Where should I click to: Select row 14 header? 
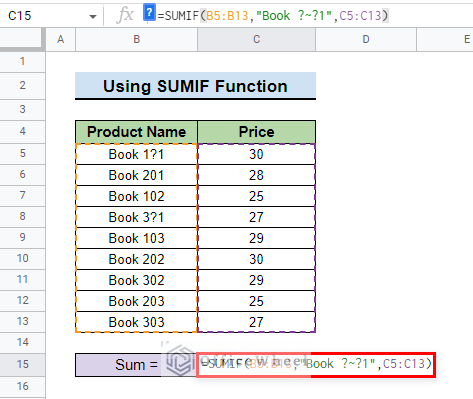(x=22, y=343)
